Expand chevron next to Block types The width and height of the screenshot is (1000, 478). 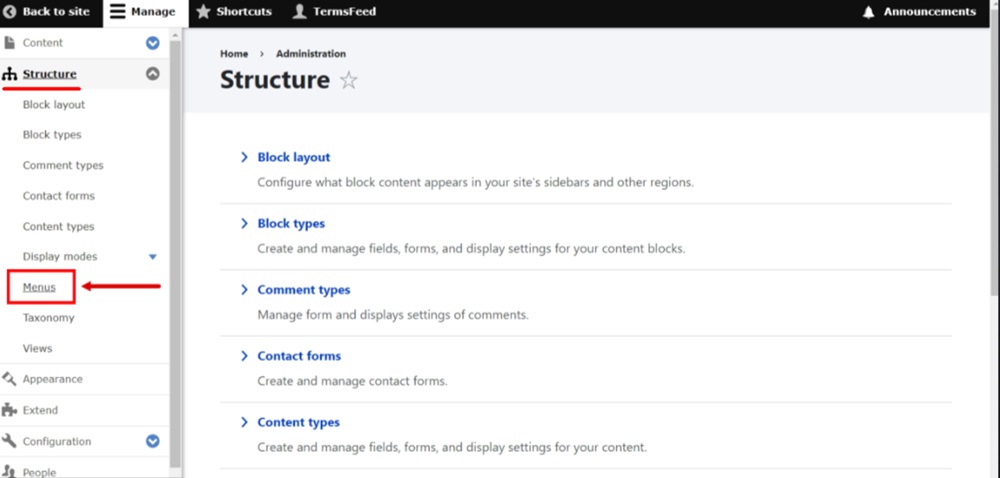(x=244, y=223)
